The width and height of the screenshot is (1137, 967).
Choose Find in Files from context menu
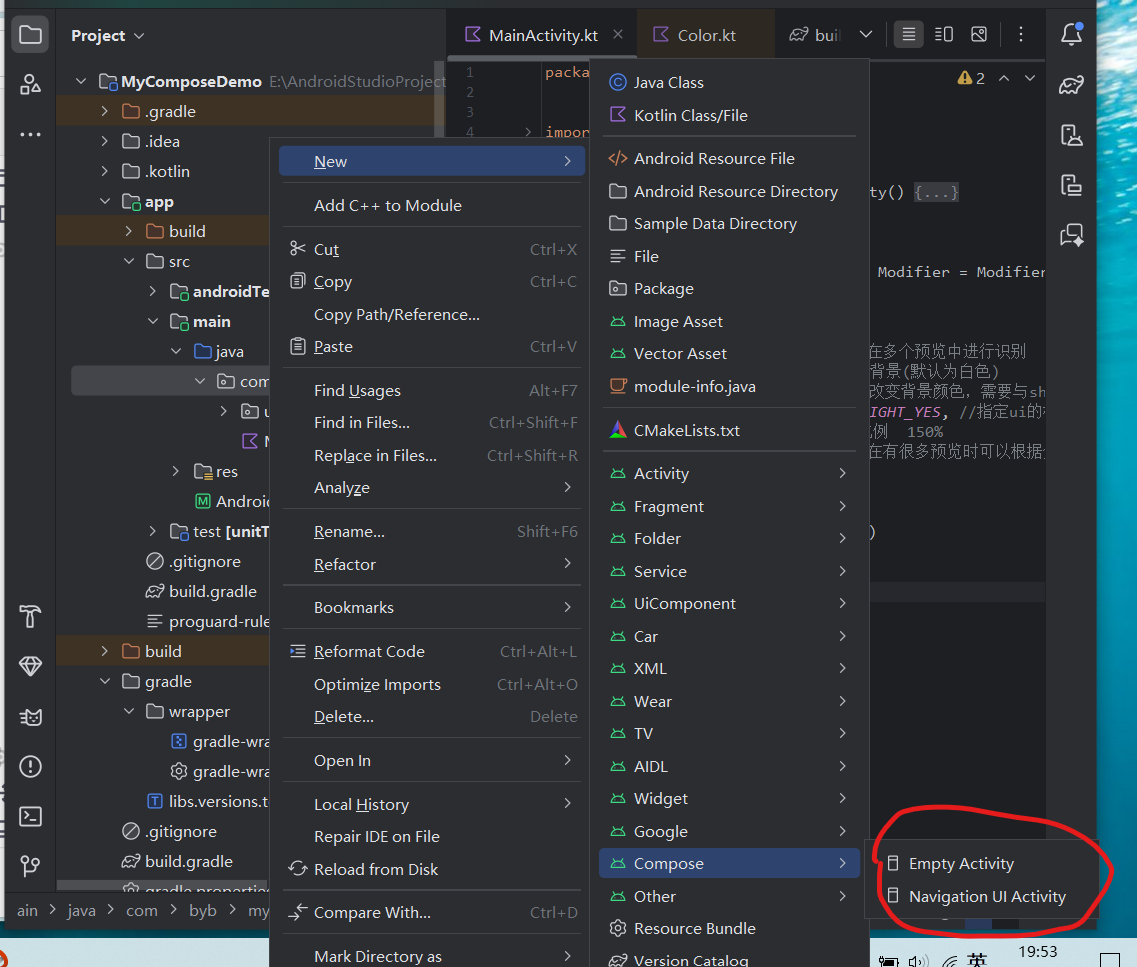click(431, 423)
